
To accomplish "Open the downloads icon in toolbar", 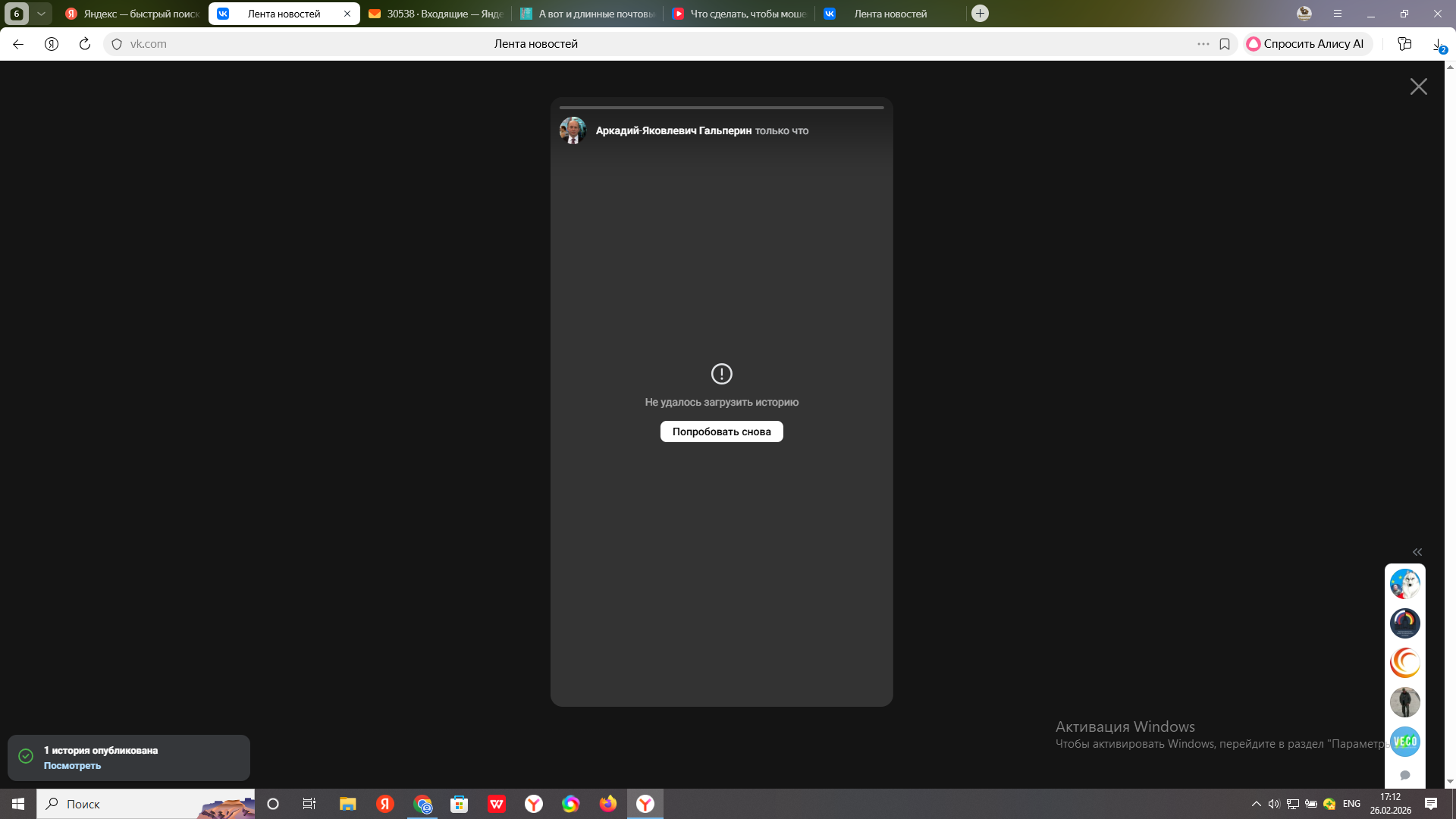I will point(1438,44).
